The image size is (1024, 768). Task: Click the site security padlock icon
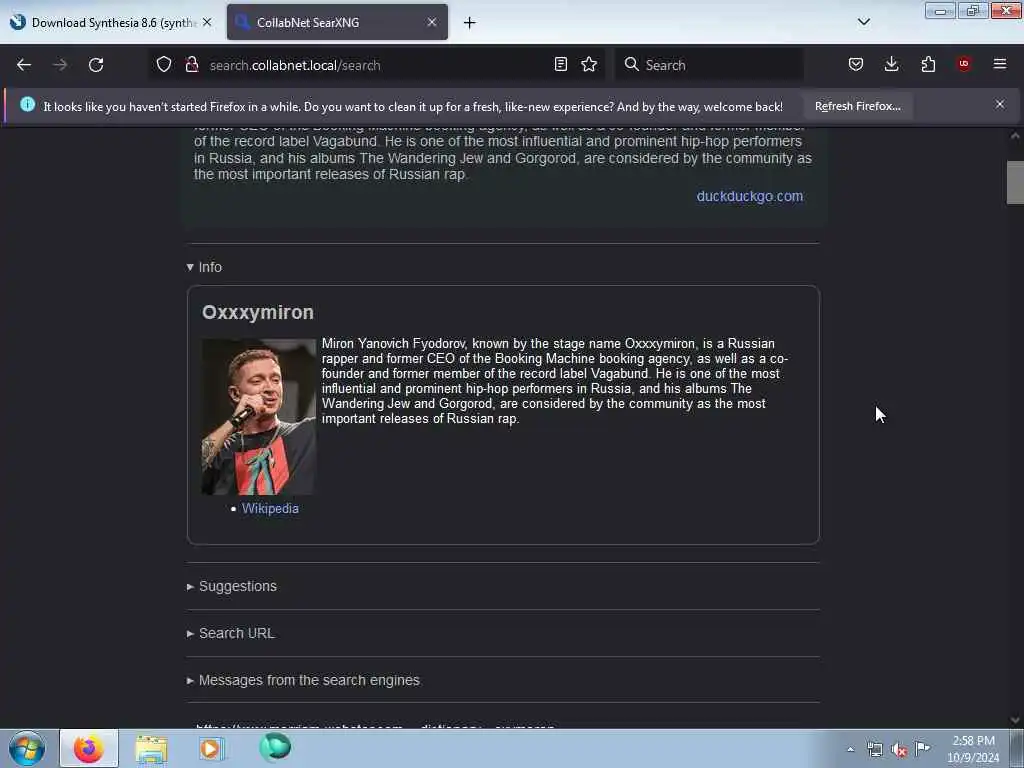point(192,65)
